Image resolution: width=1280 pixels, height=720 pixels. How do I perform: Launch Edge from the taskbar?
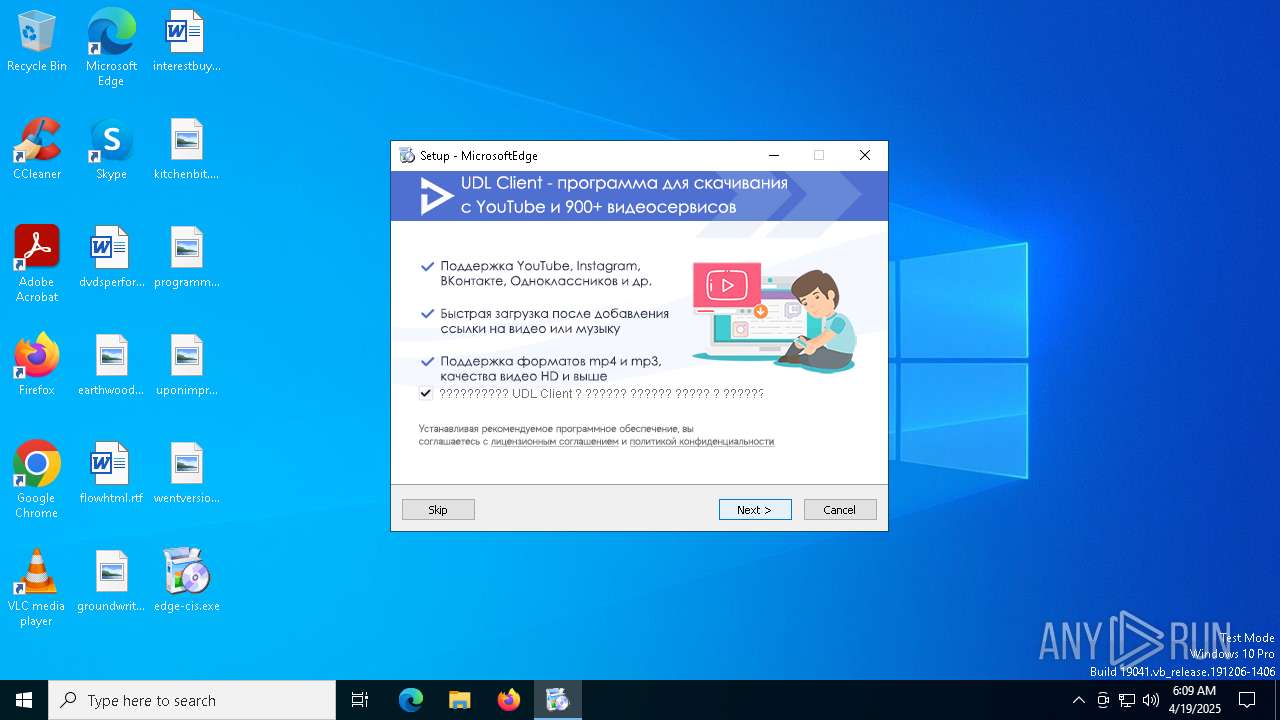click(x=411, y=700)
